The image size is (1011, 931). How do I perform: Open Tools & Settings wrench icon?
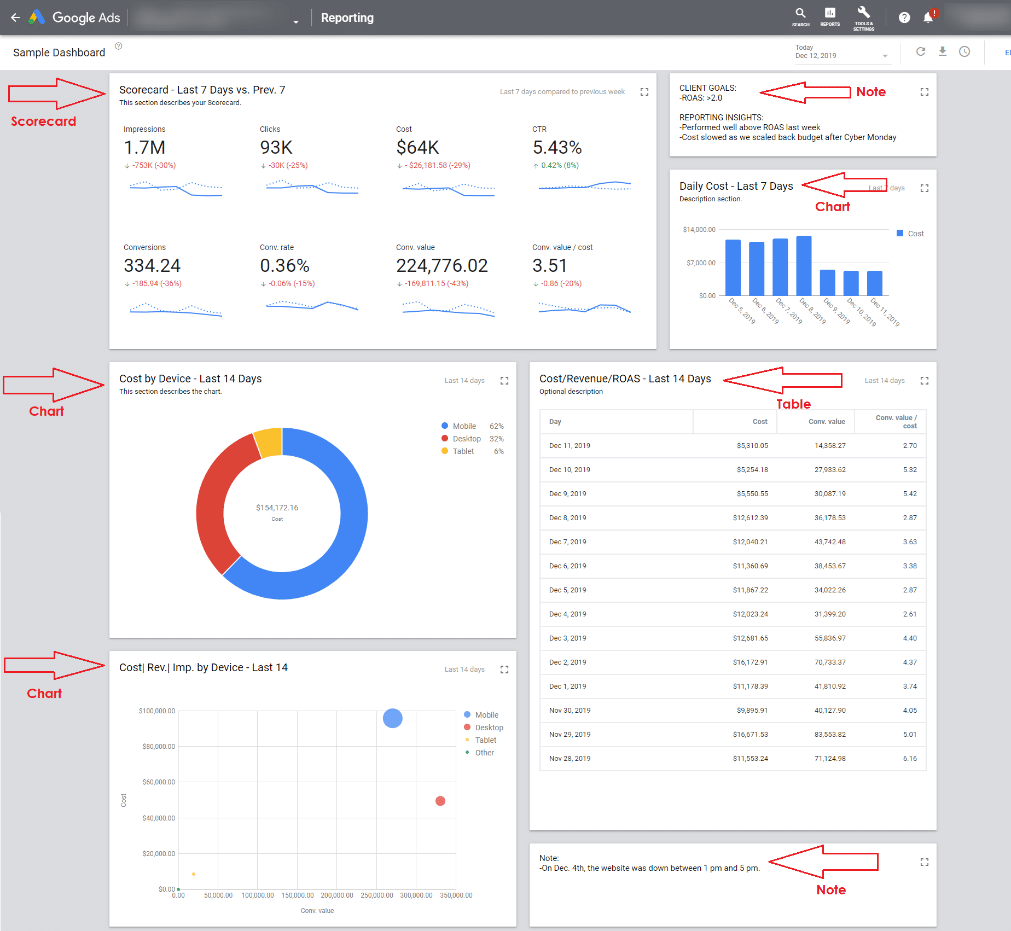pos(863,16)
